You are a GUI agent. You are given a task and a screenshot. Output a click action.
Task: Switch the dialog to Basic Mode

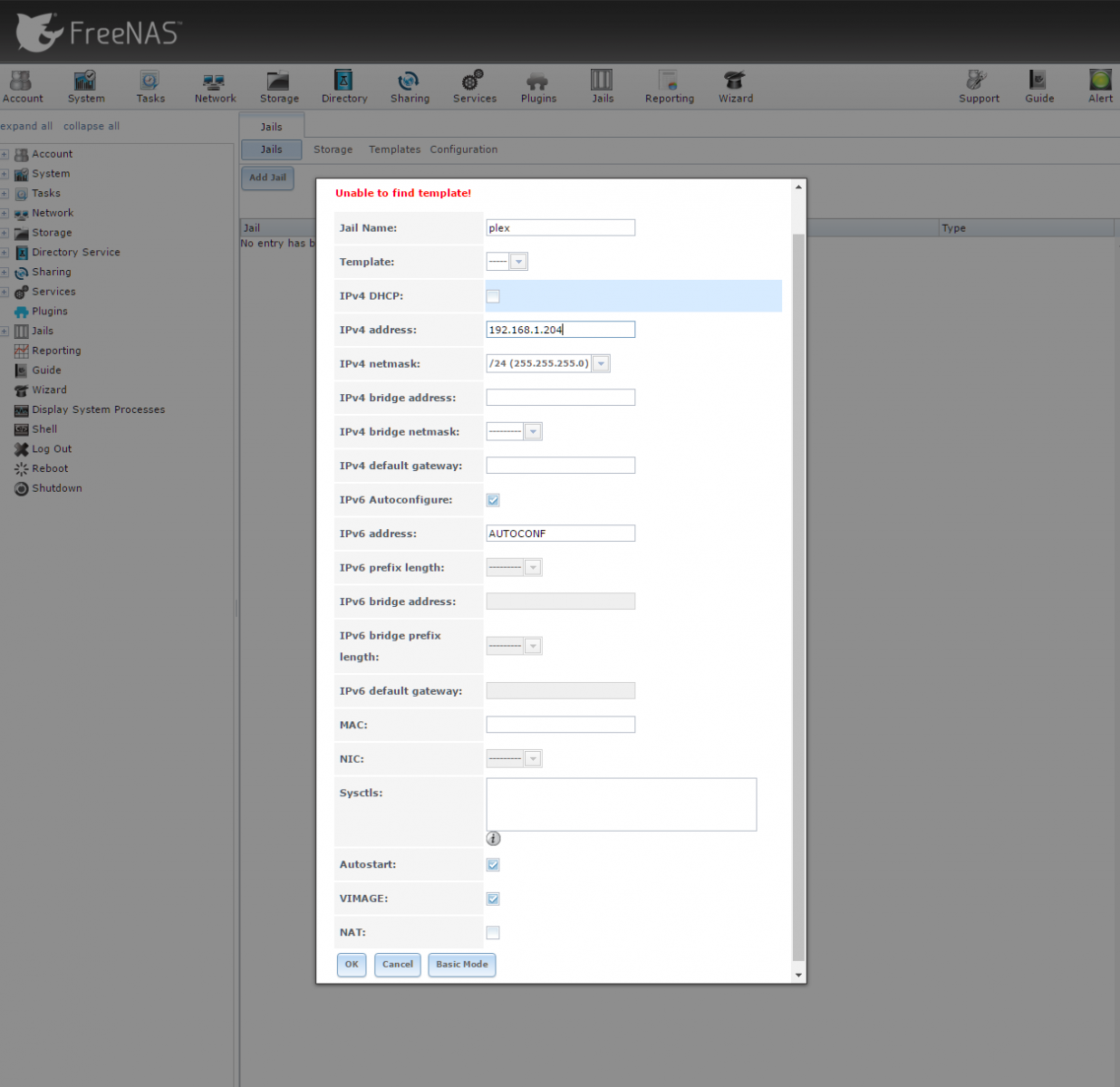point(461,965)
